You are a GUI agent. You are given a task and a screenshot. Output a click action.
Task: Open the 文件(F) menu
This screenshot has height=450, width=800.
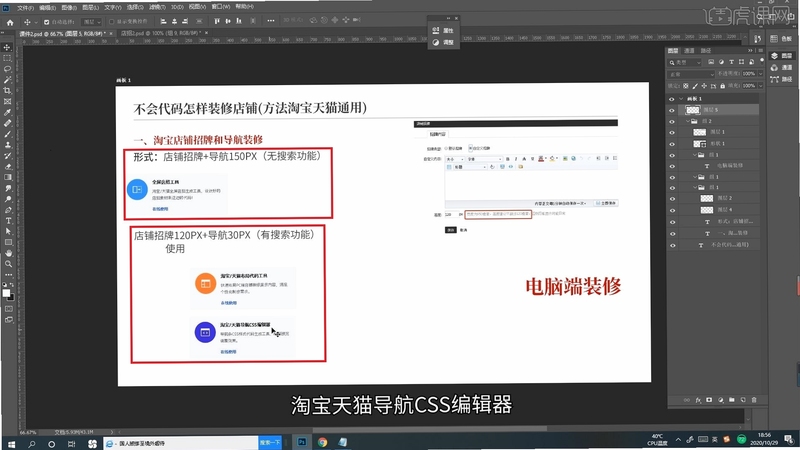tap(25, 8)
